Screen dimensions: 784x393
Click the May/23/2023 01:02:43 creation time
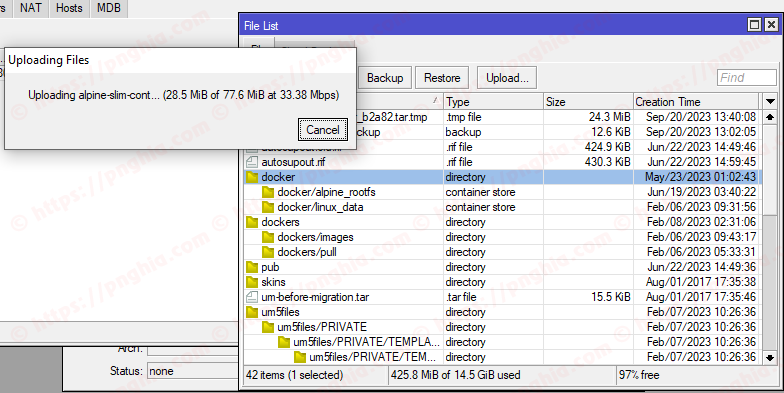700,177
